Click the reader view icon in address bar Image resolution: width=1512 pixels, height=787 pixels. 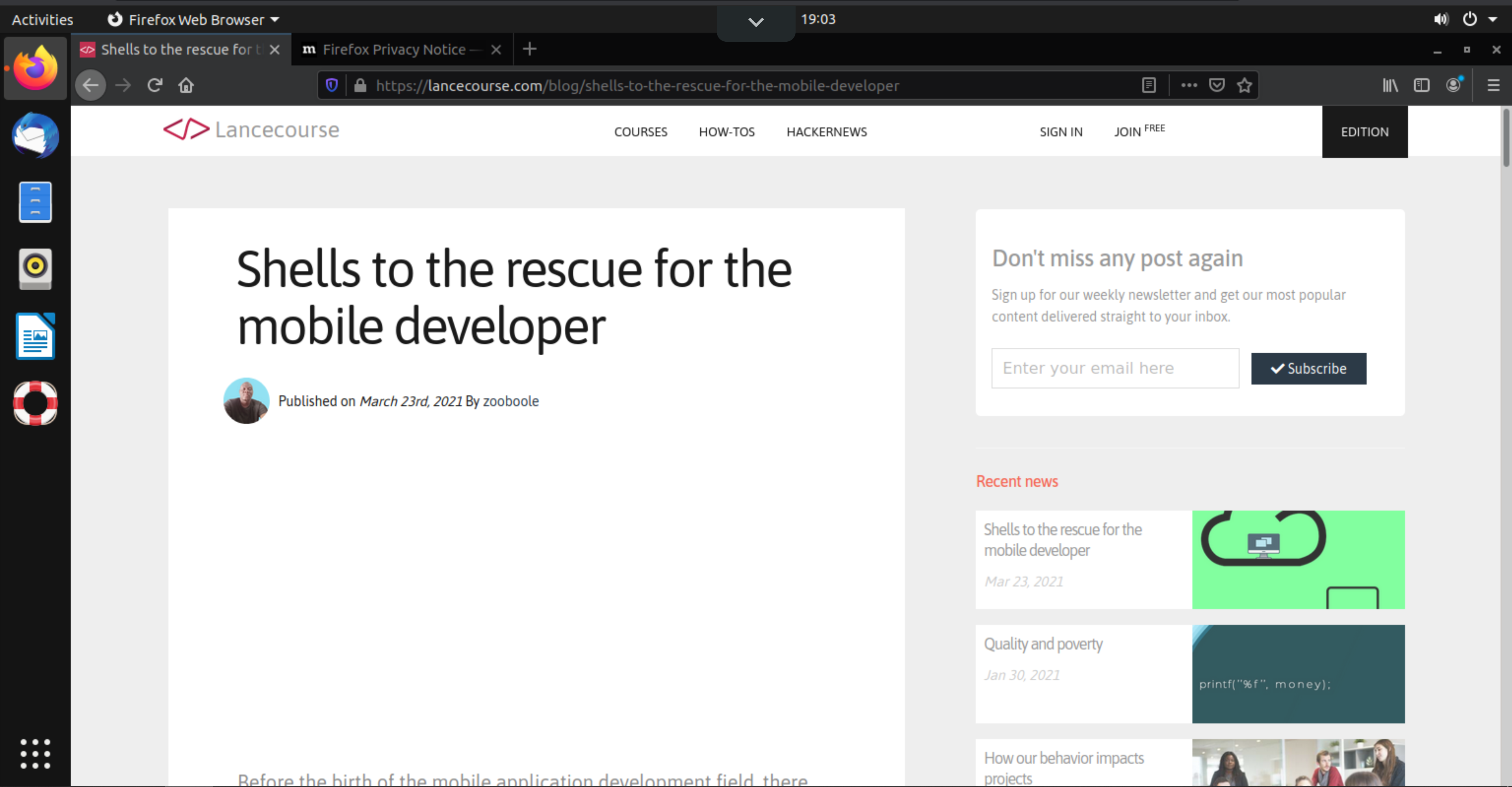coord(1148,85)
